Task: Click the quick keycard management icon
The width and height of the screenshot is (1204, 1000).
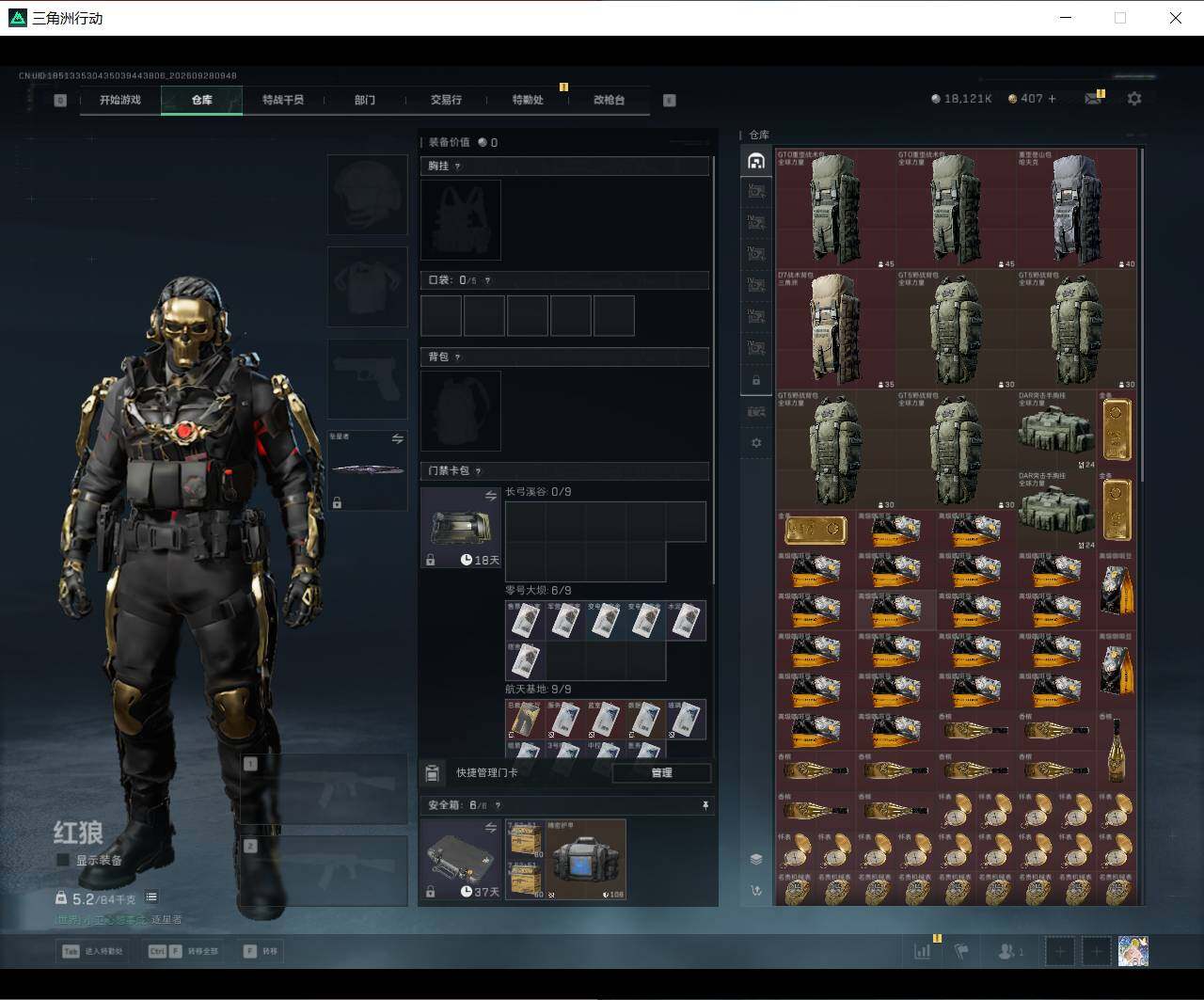Action: point(432,773)
